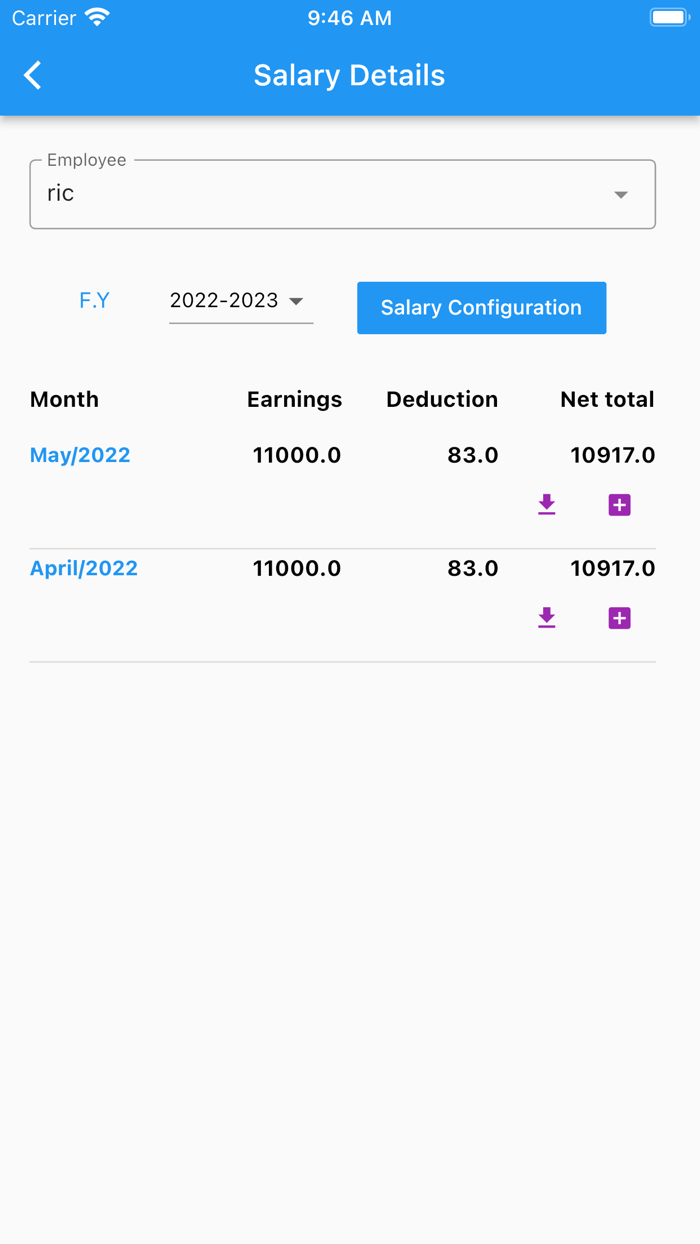Expand the arrow next to 2022-2023
Screen dimensions: 700x1244
pos(297,301)
